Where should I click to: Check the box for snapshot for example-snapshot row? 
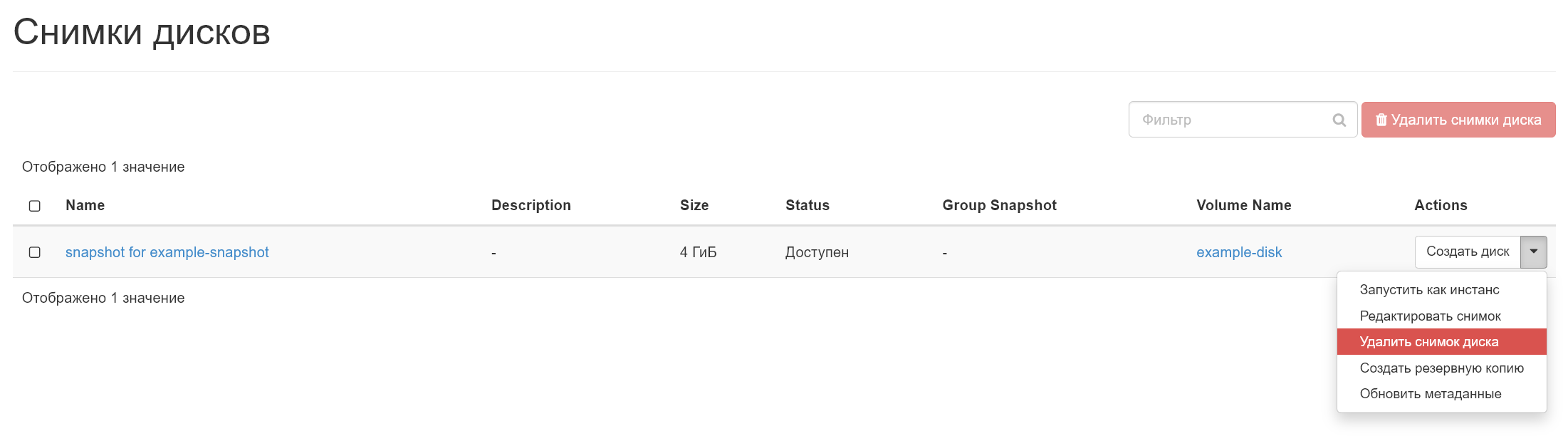[x=34, y=252]
